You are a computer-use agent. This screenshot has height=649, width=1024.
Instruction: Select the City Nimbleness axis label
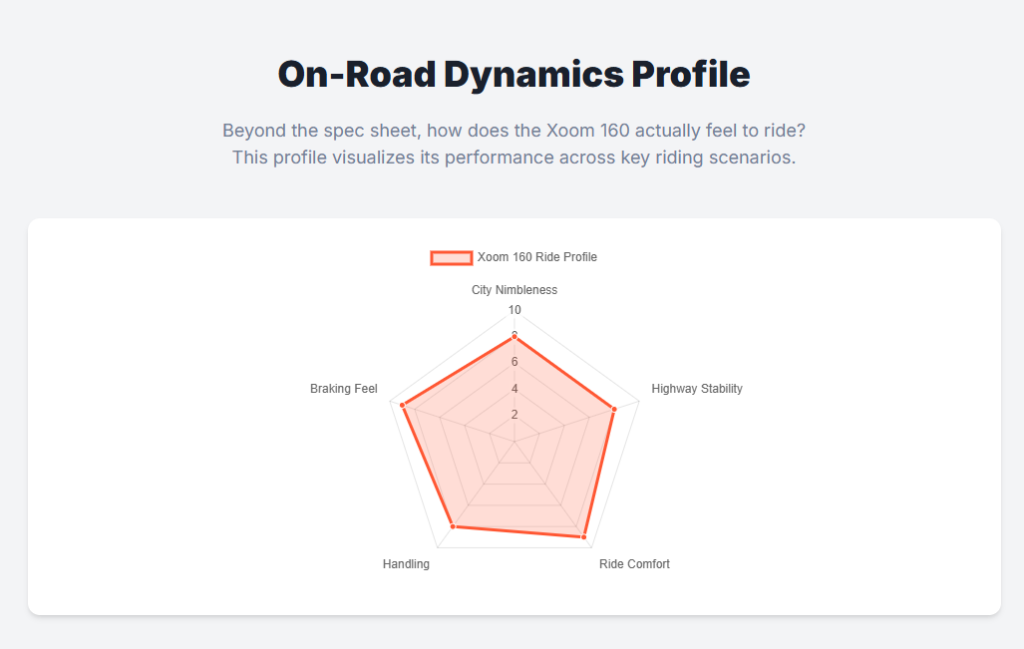click(x=514, y=290)
